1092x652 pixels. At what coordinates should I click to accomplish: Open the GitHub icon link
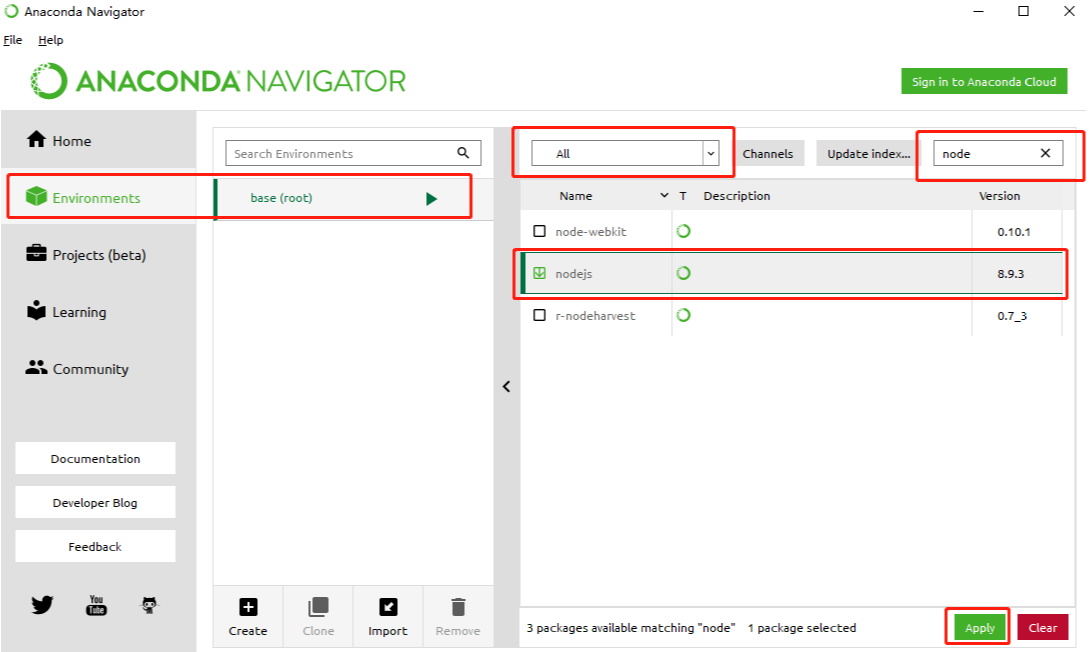pyautogui.click(x=149, y=605)
